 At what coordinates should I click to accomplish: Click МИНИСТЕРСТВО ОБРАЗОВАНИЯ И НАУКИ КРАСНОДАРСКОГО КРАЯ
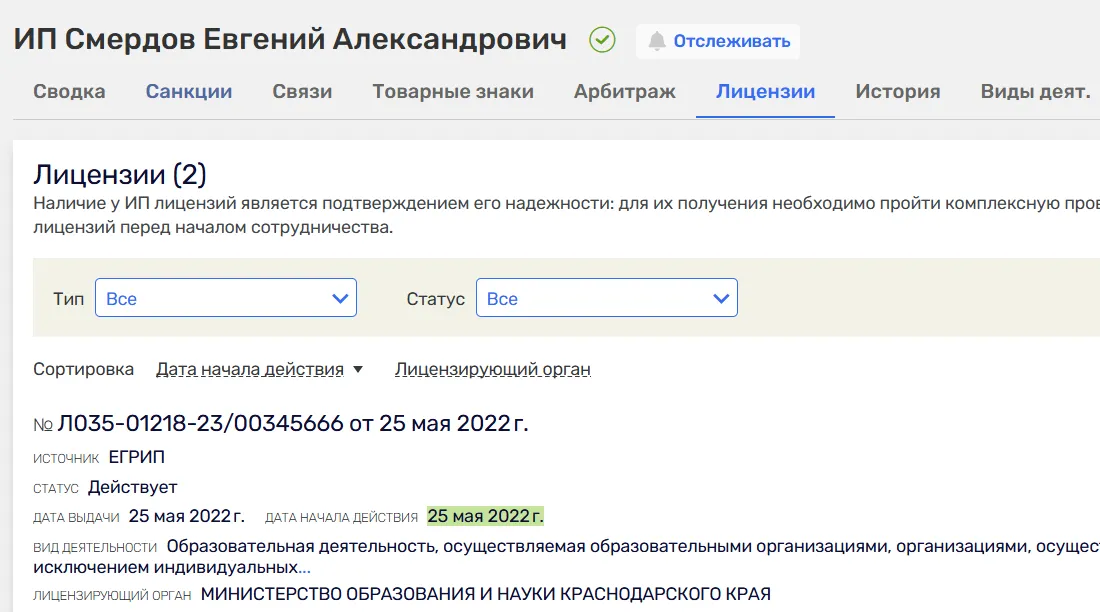485,594
